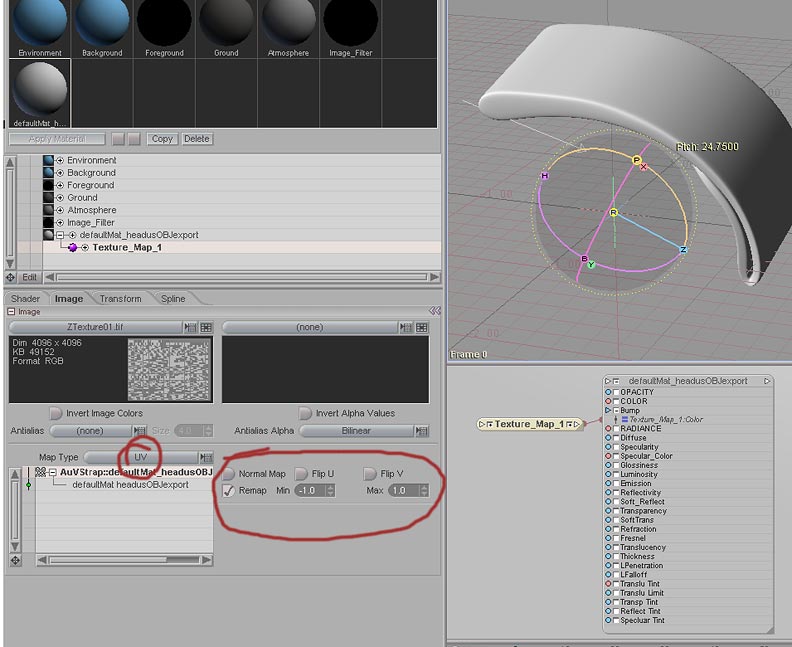Switch to the Spline tab
This screenshot has height=647, width=792.
tap(173, 298)
